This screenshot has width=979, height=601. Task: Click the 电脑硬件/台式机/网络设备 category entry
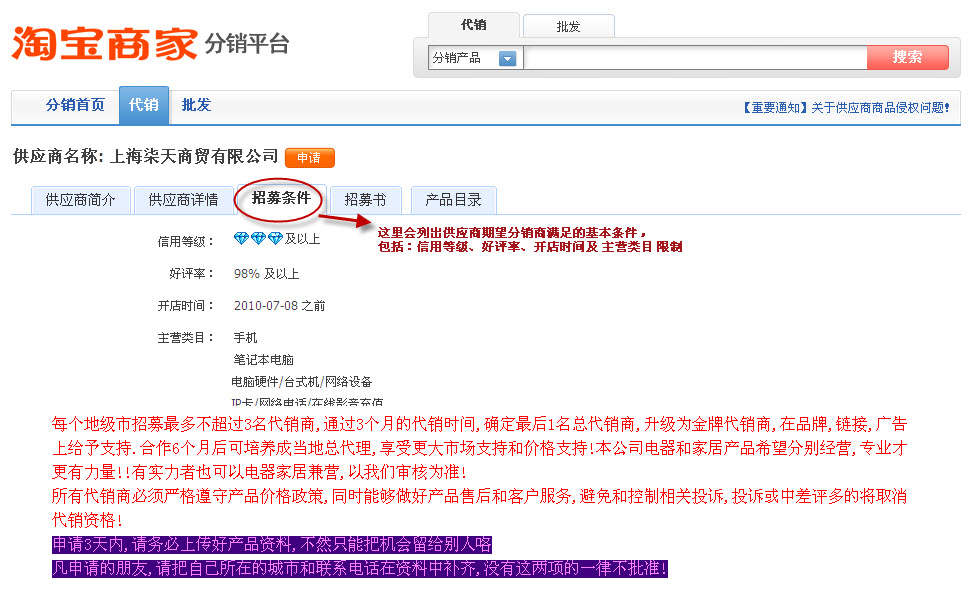(302, 381)
